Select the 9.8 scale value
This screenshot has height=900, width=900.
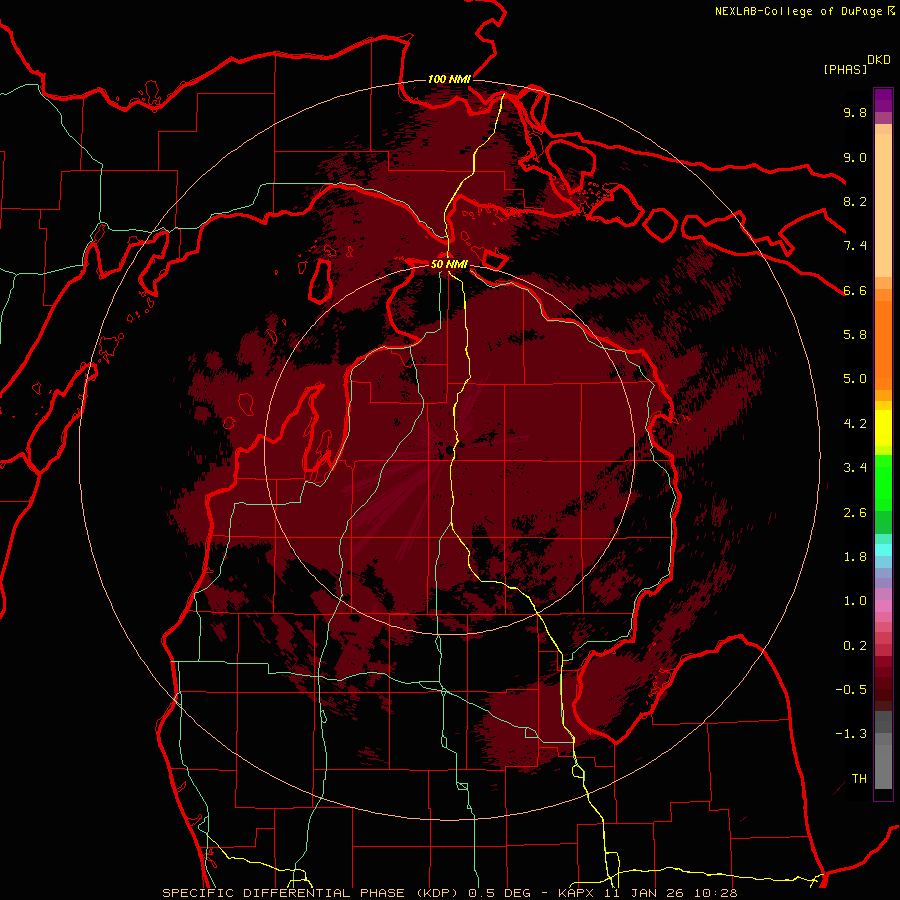pos(855,112)
